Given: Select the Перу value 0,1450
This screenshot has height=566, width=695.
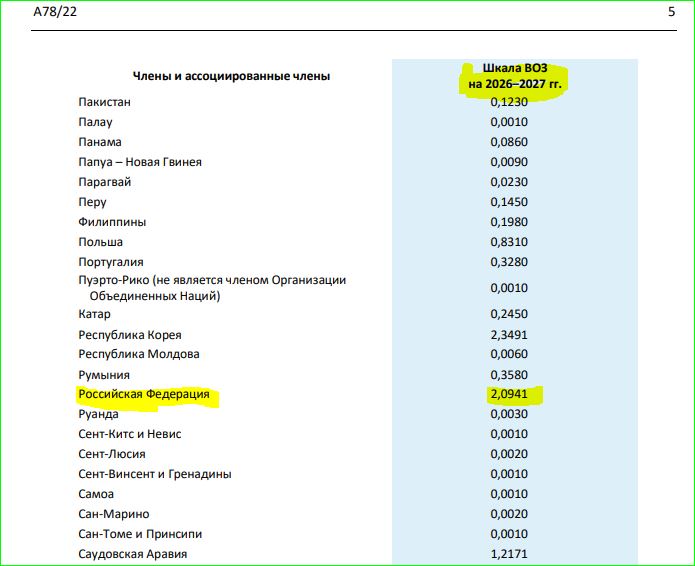Looking at the screenshot, I should coord(509,202).
